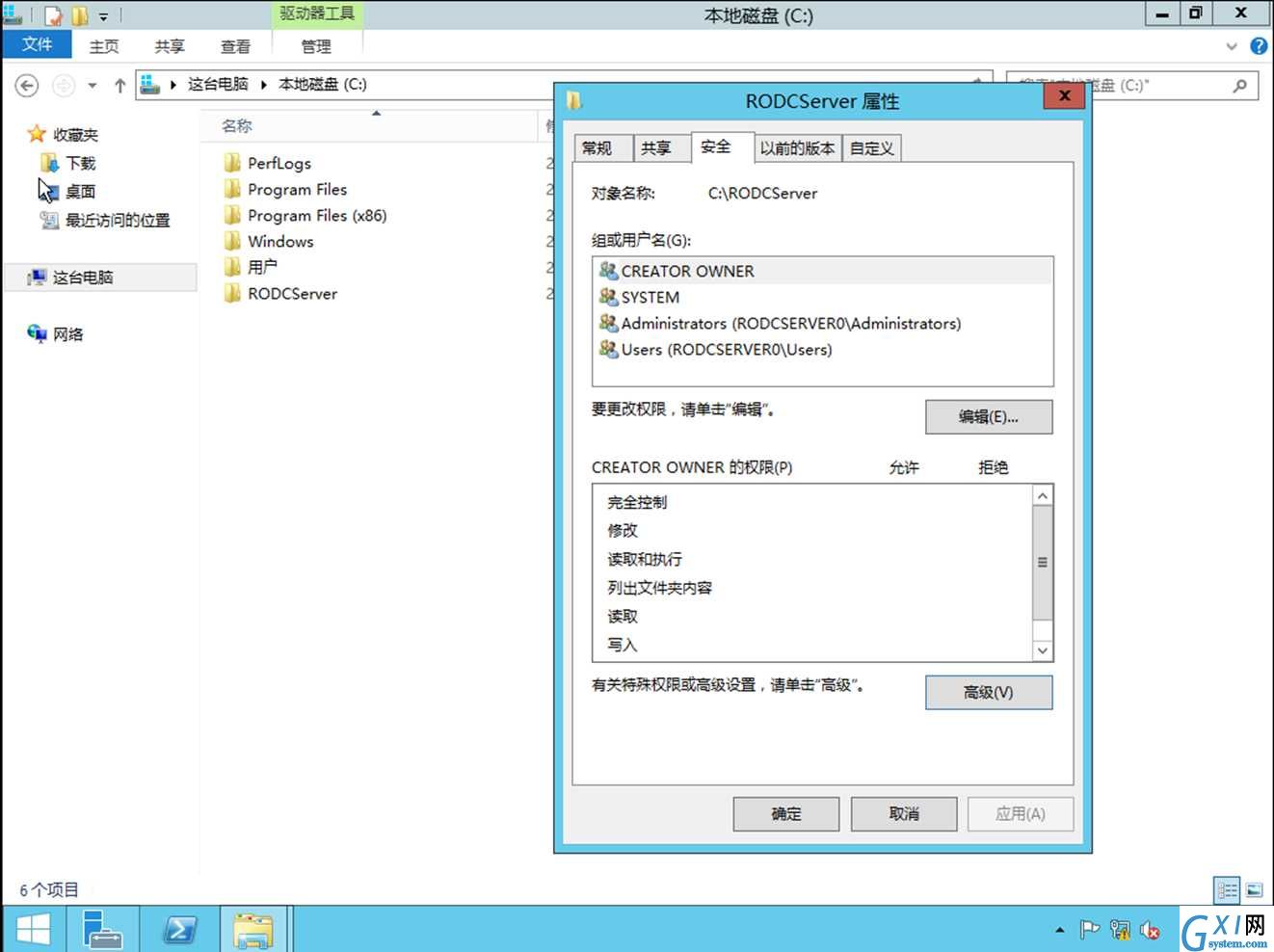
Task: Open the 主页 ribbon tab
Action: click(x=104, y=46)
